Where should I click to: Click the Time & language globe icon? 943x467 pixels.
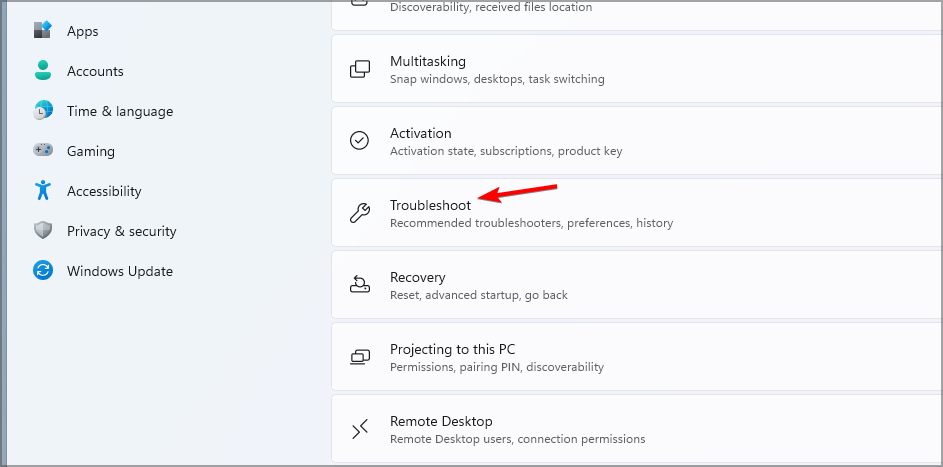(42, 111)
